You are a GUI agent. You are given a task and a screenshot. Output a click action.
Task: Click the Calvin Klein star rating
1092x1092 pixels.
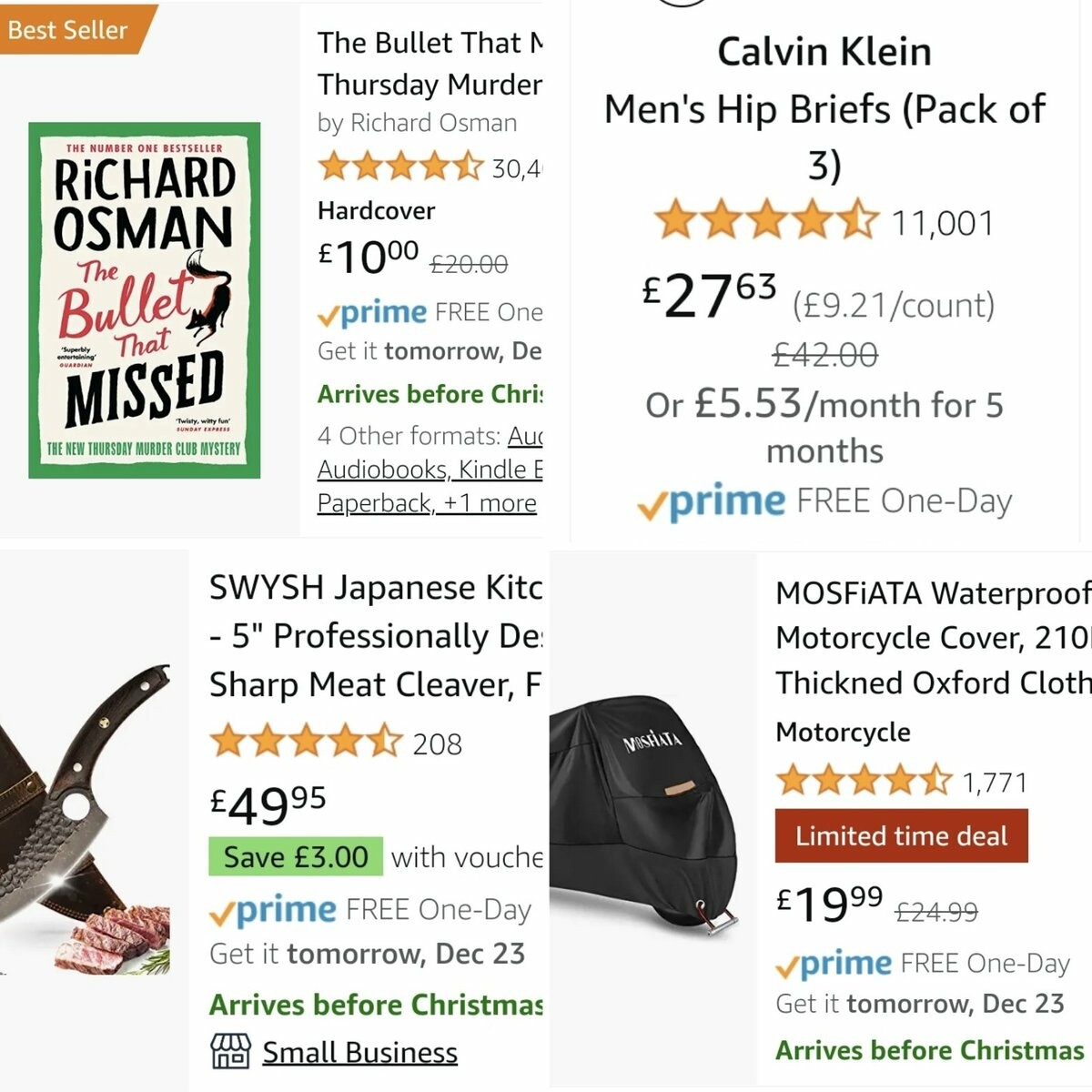point(765,222)
